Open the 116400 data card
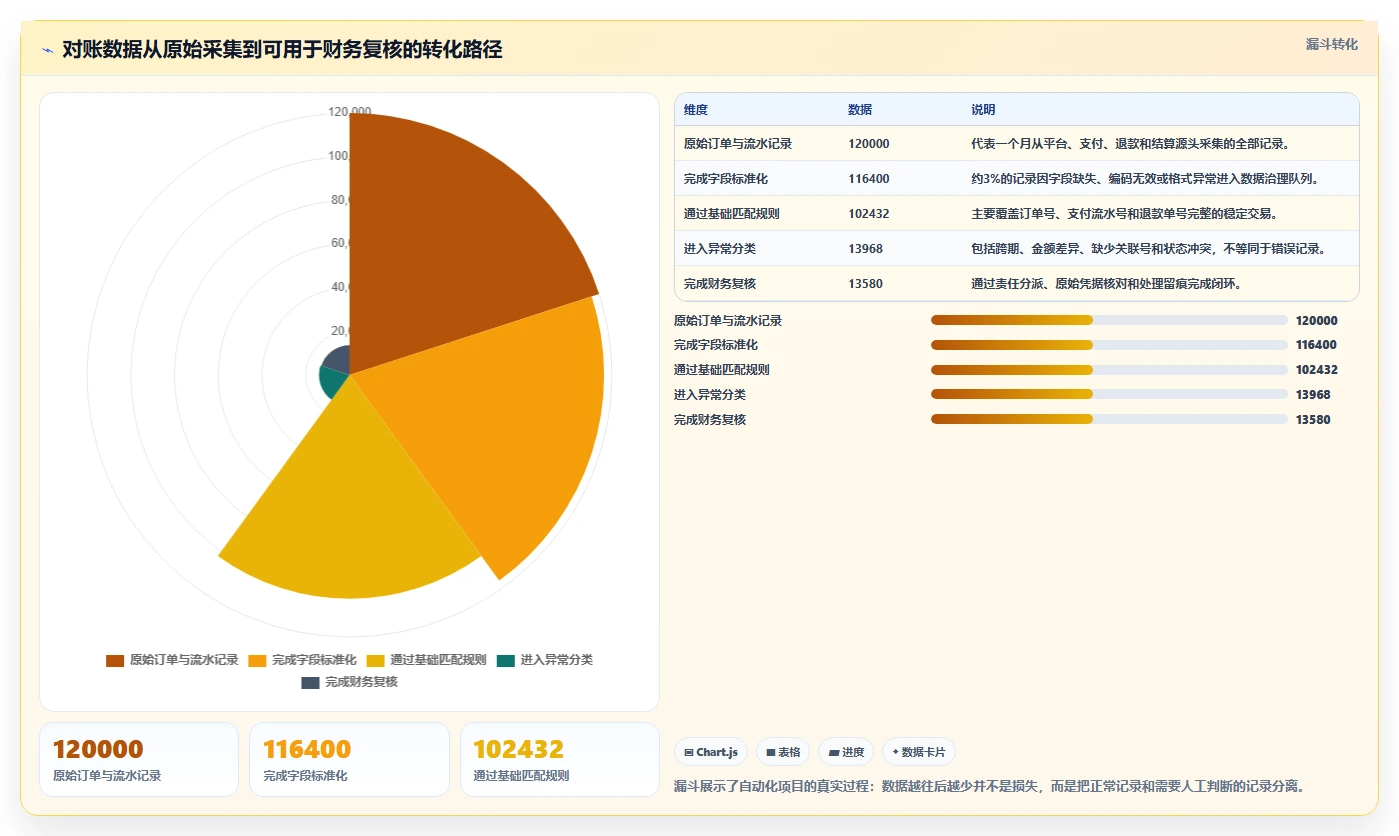Screen dimensions: 1399x836 coord(349,759)
